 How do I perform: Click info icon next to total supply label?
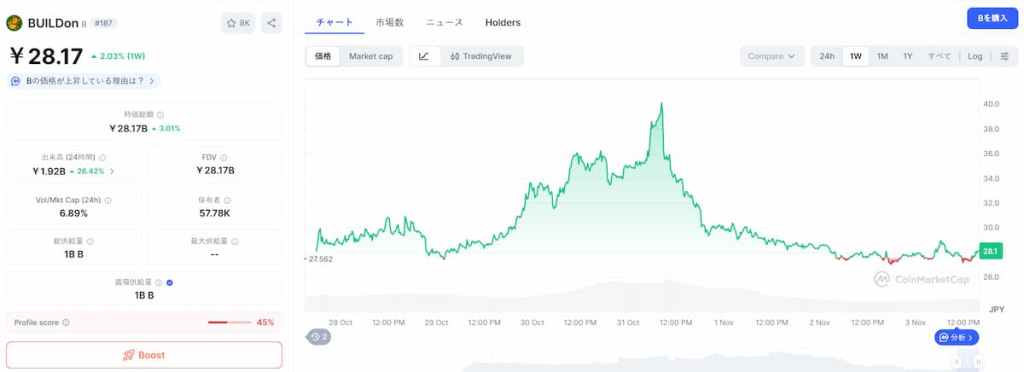(89, 241)
